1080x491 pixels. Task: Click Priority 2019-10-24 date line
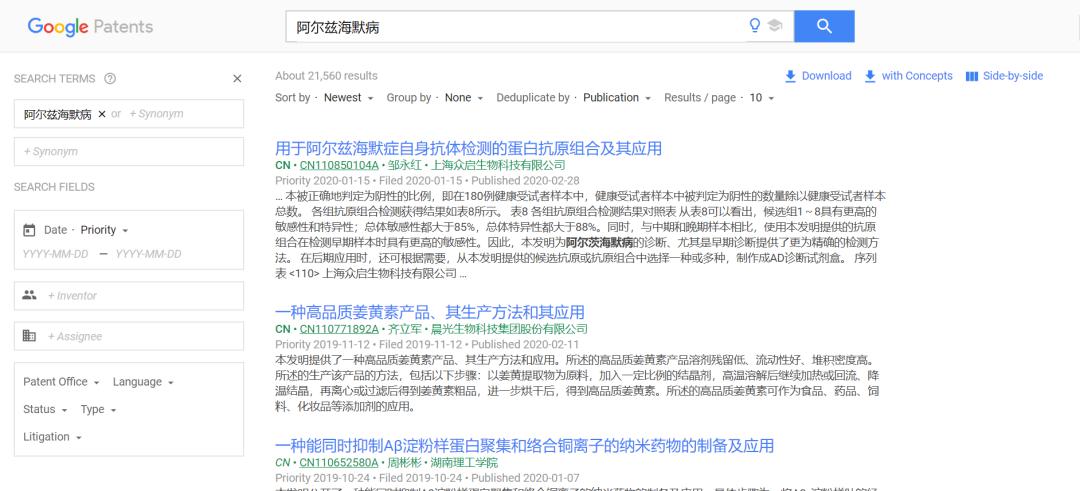[x=427, y=477]
